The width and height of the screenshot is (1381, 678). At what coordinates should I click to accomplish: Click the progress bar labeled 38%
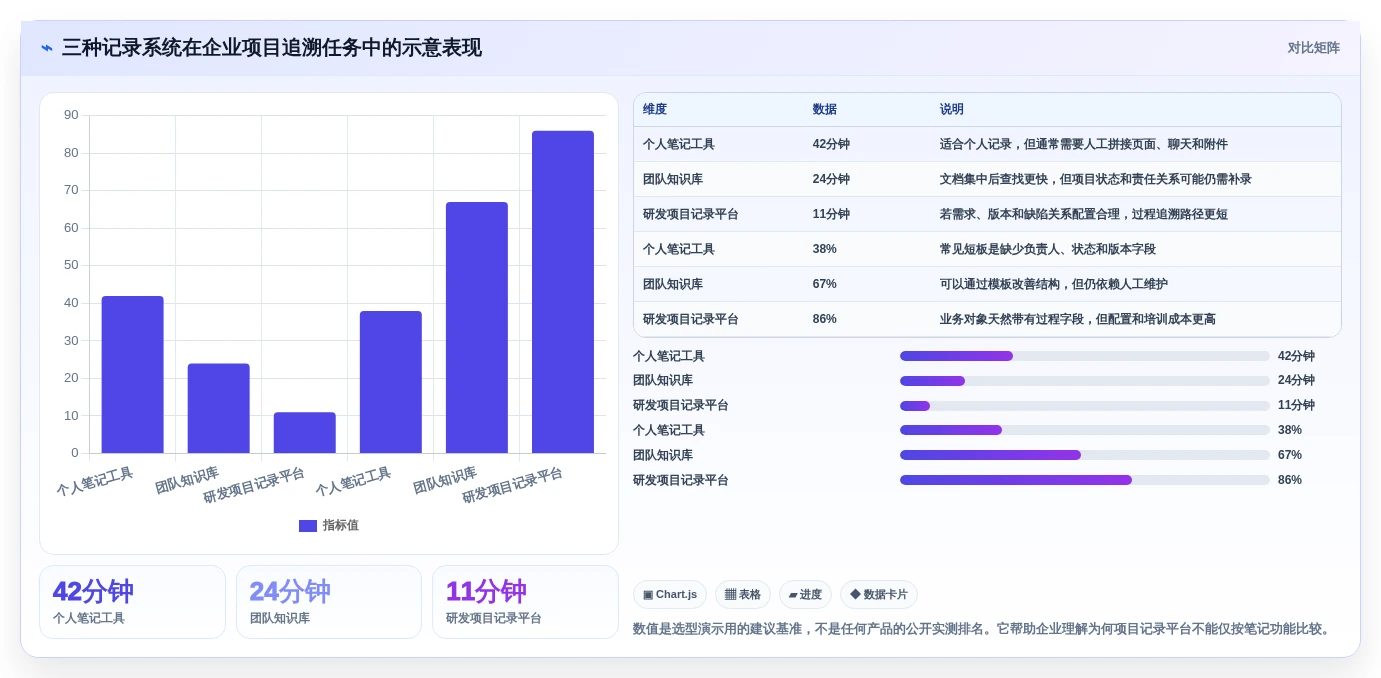pos(1085,430)
